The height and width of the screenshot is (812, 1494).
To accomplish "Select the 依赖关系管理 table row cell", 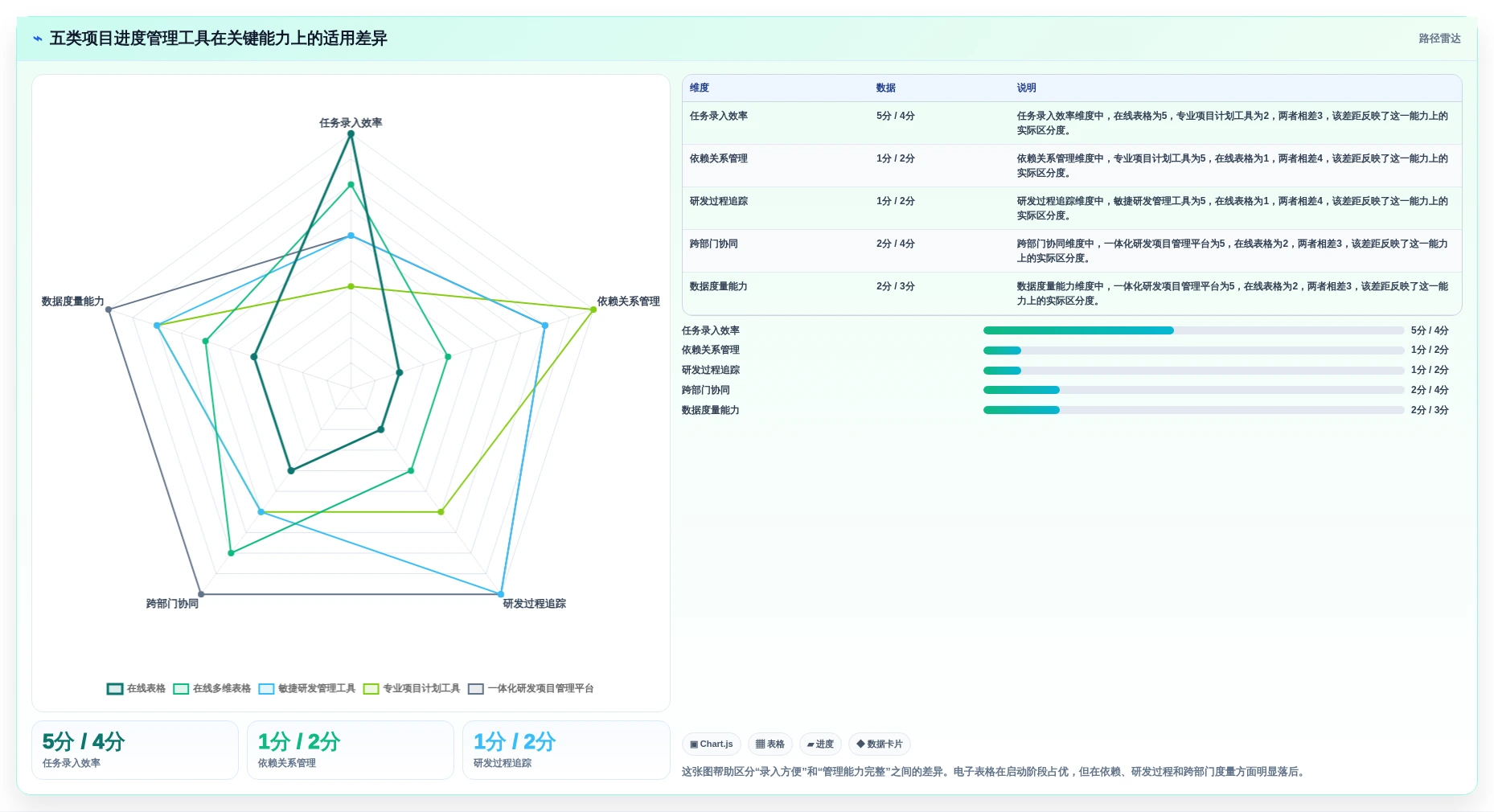I will click(x=719, y=158).
